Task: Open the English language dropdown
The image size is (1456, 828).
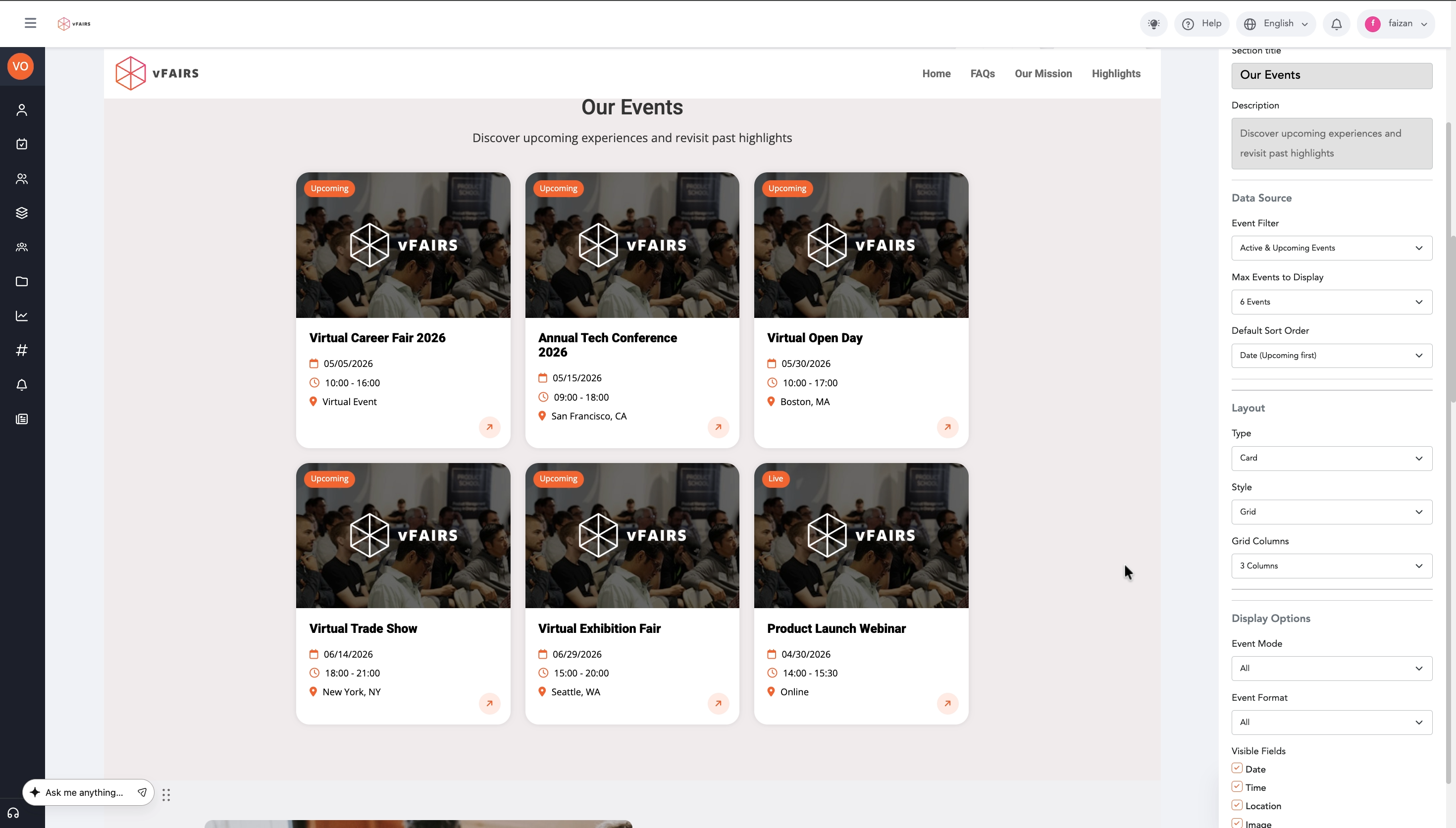Action: coord(1276,24)
